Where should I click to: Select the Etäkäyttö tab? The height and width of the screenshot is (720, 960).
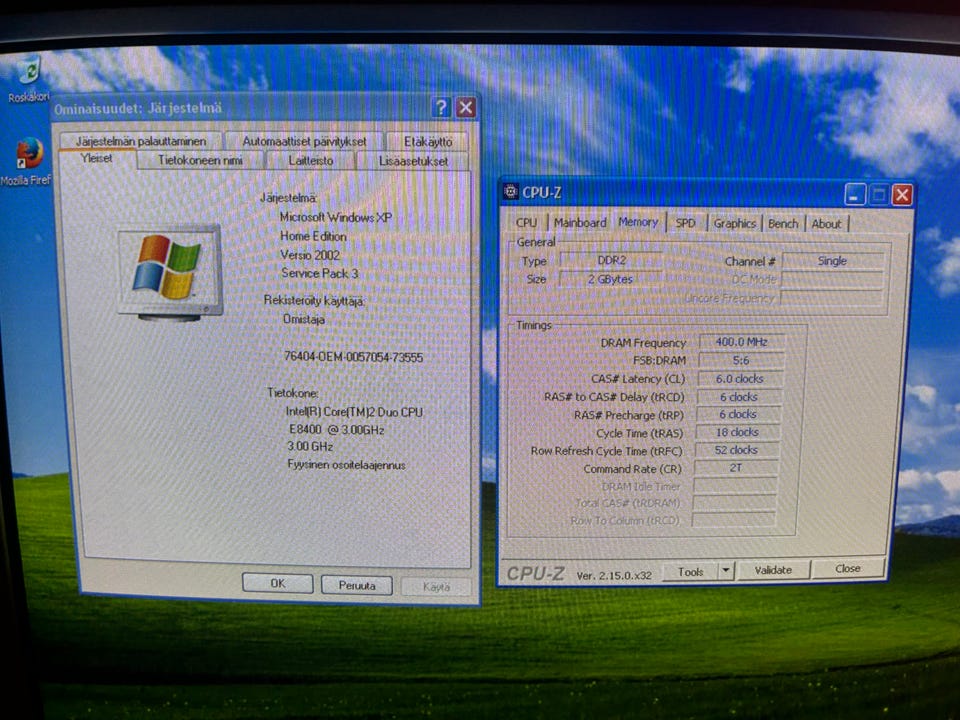point(428,141)
